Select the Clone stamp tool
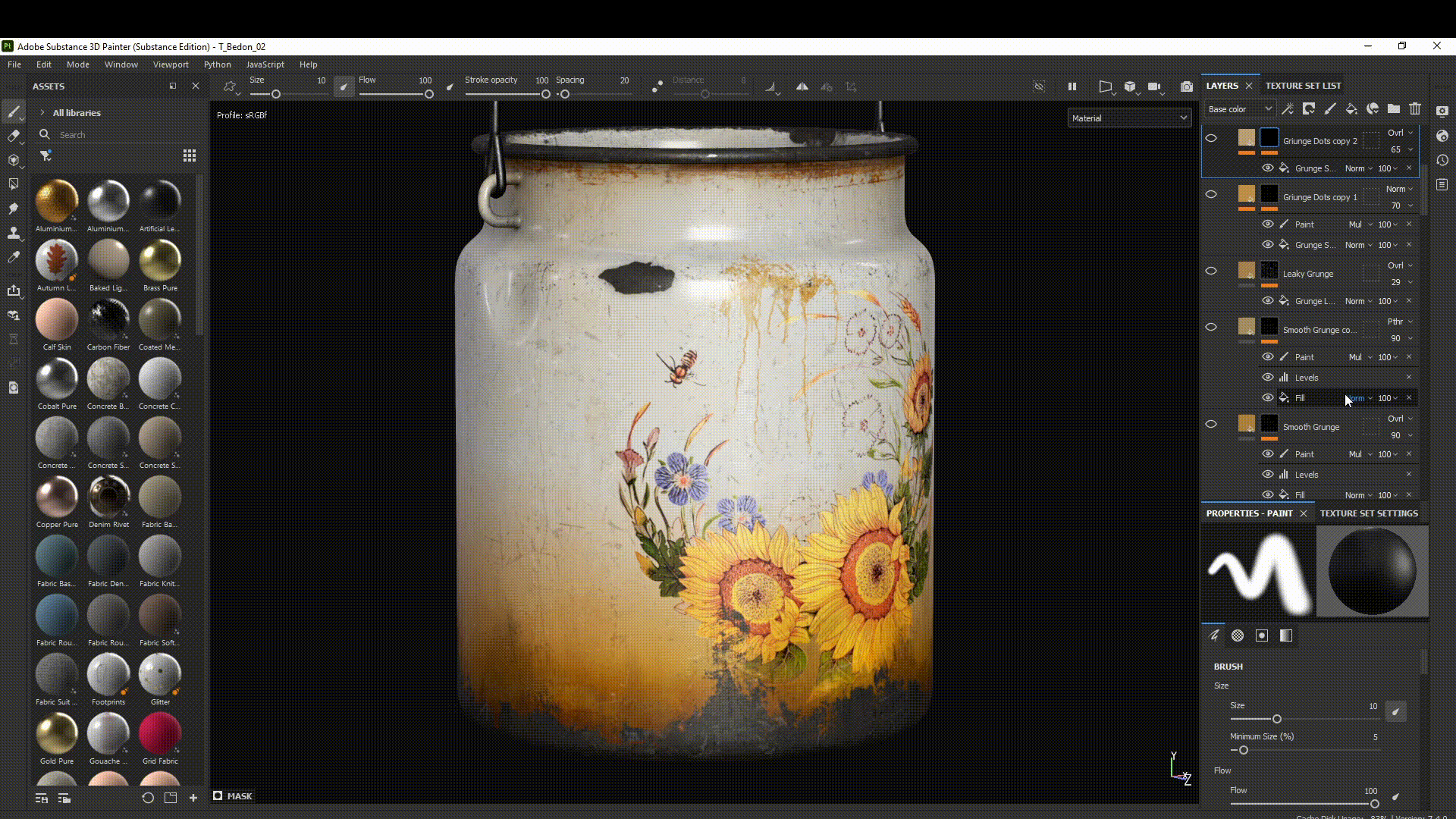This screenshot has height=819, width=1456. point(13,233)
